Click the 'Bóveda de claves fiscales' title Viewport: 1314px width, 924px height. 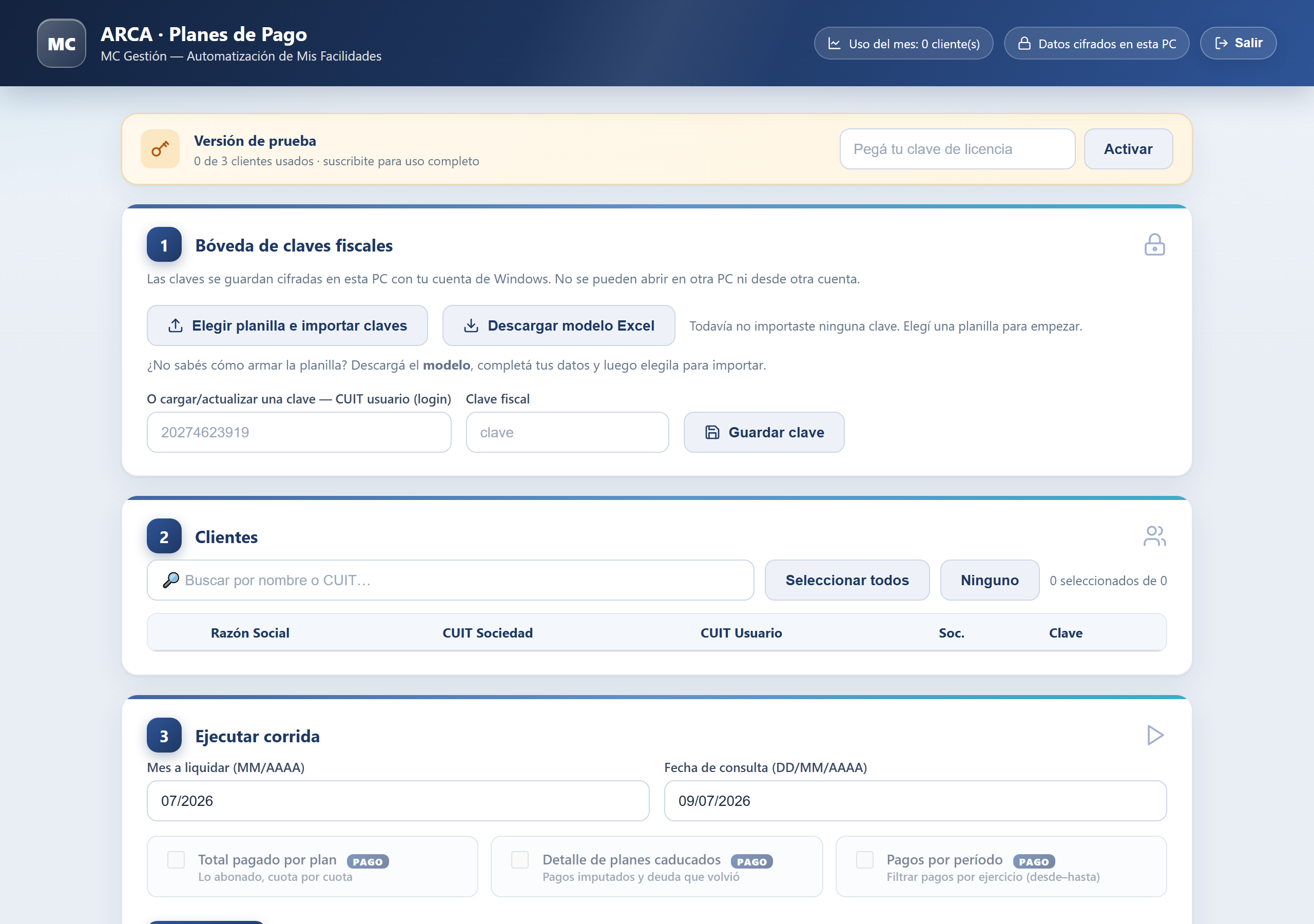tap(294, 245)
